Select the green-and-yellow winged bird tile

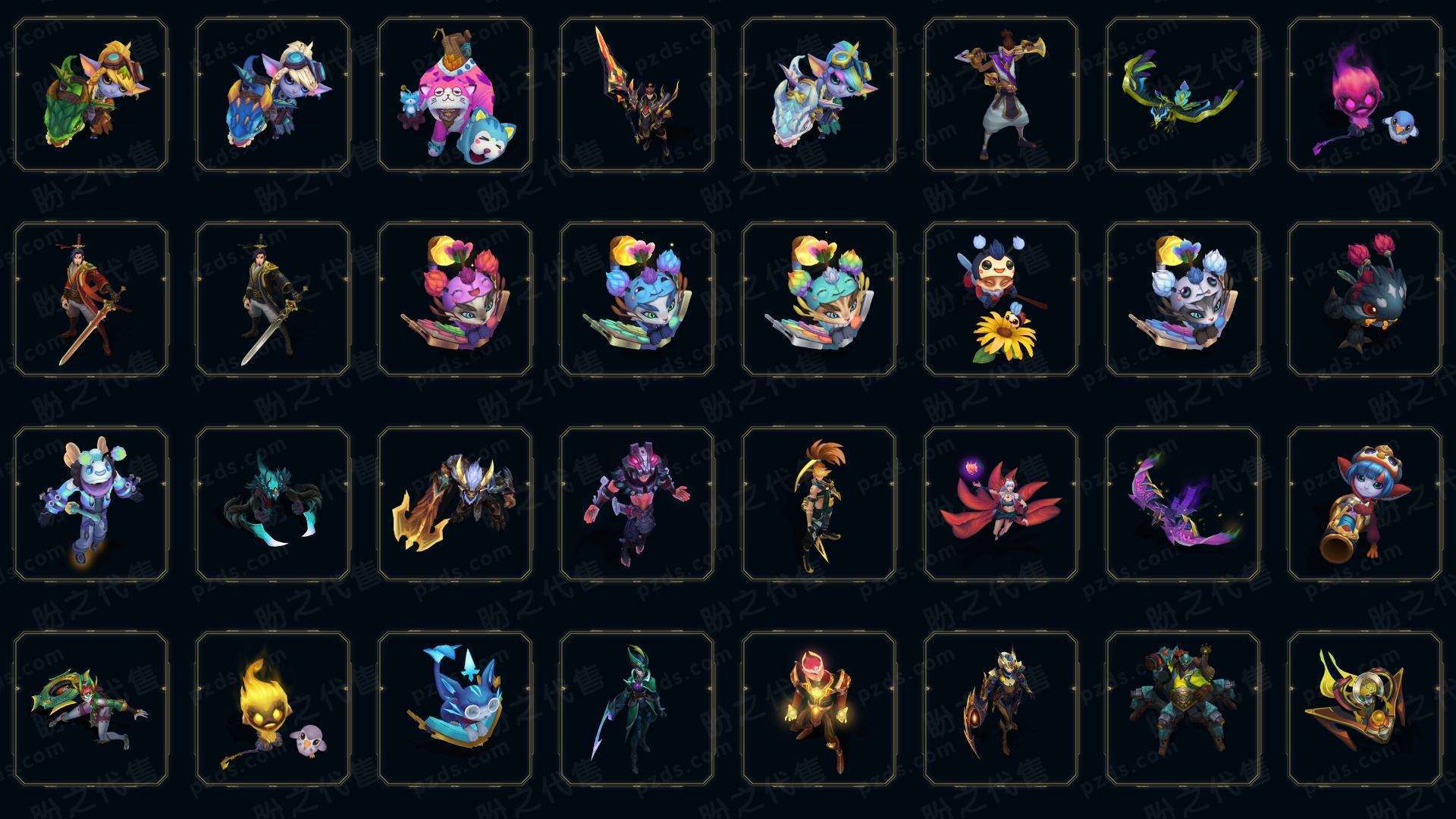pos(1183,94)
